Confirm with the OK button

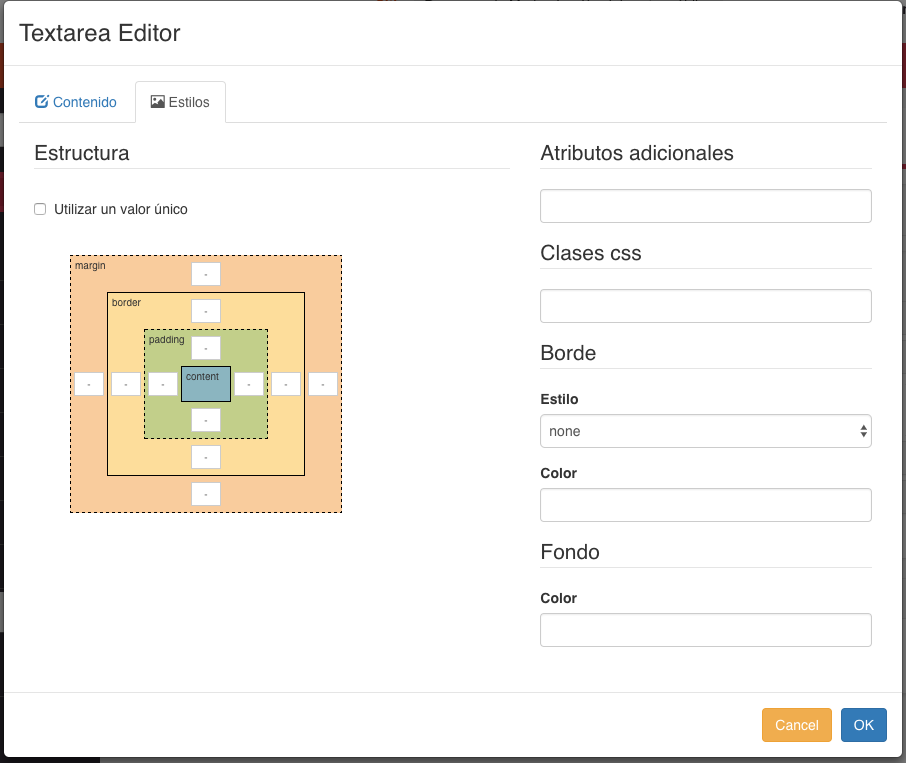(863, 725)
